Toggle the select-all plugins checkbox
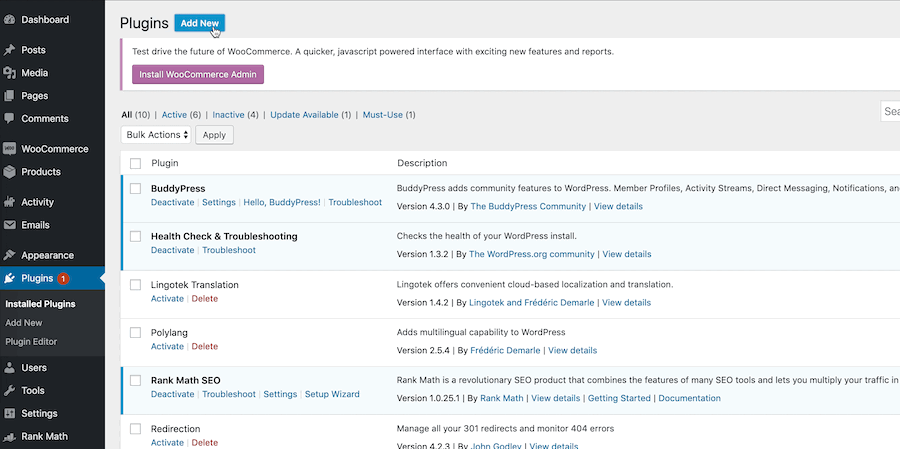This screenshot has width=900, height=449. tap(136, 163)
